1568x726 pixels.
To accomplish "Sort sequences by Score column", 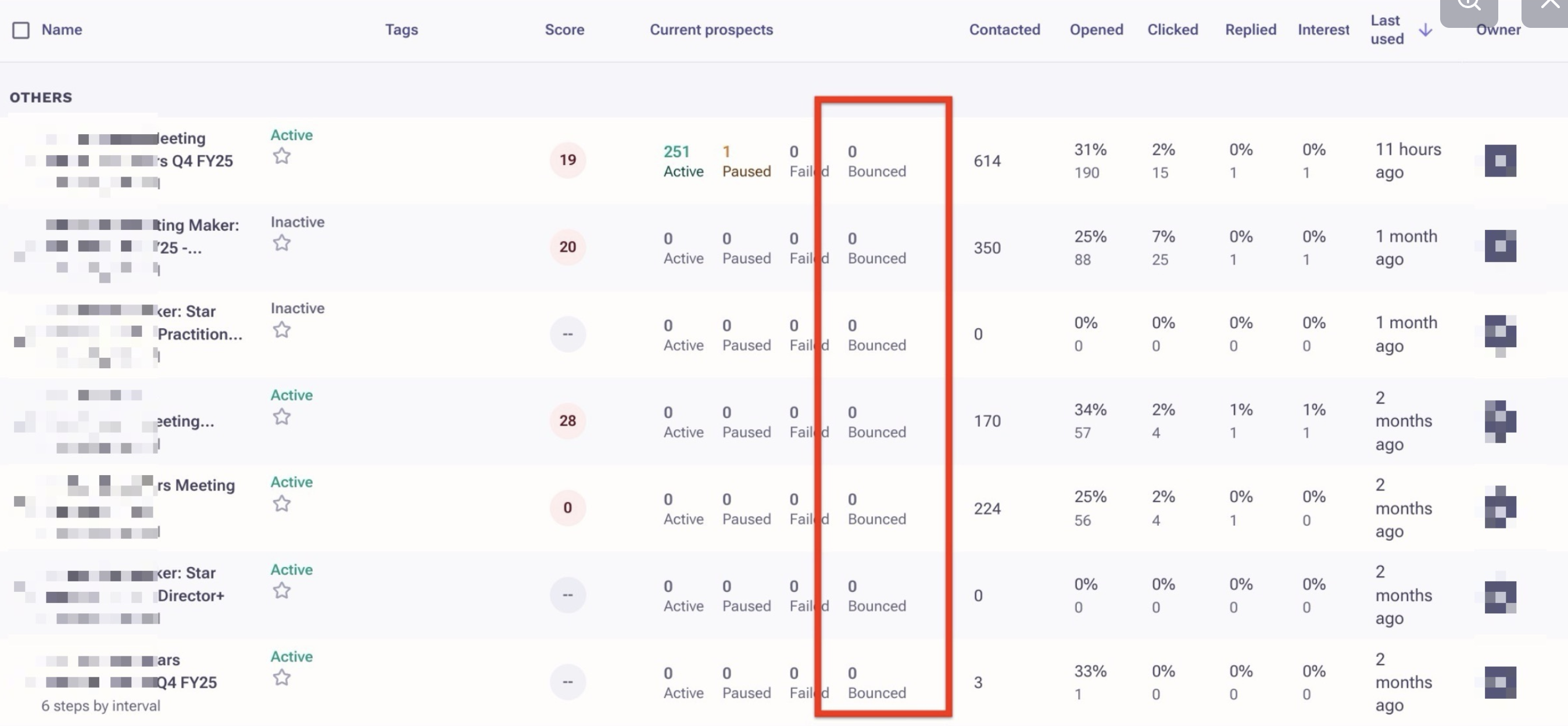I will (x=564, y=30).
